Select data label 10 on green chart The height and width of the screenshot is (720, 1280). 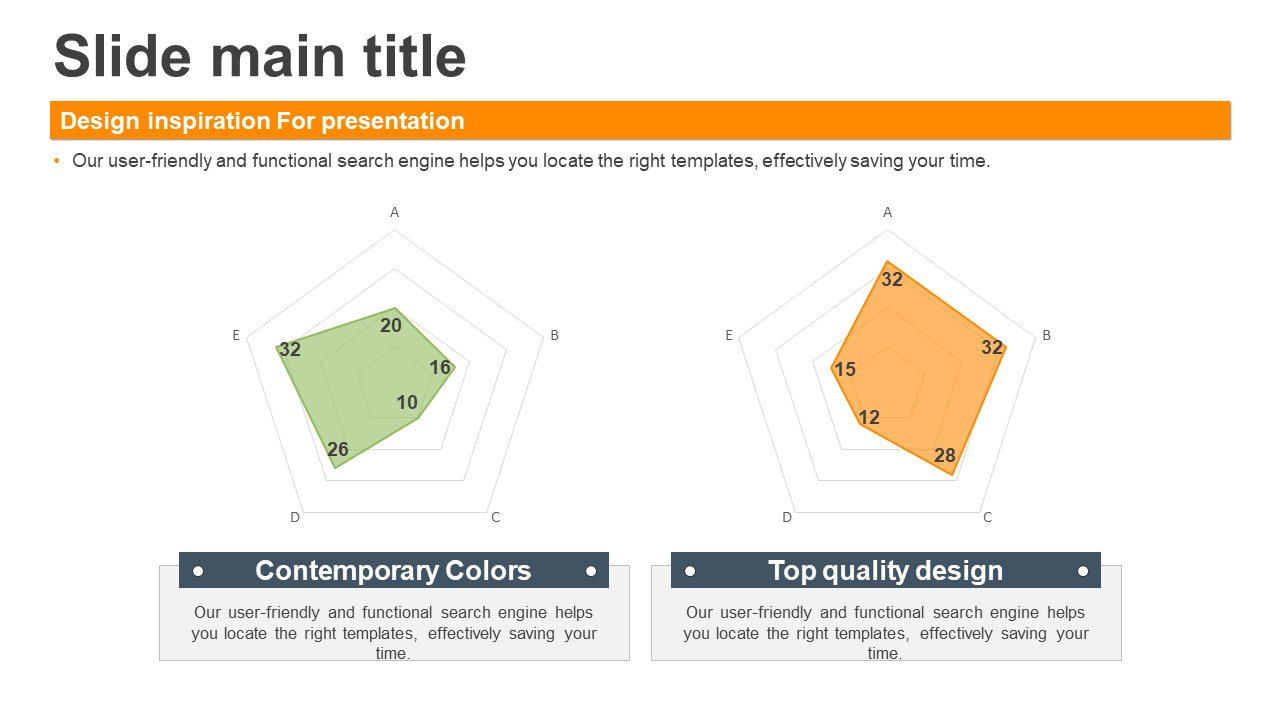coord(407,403)
